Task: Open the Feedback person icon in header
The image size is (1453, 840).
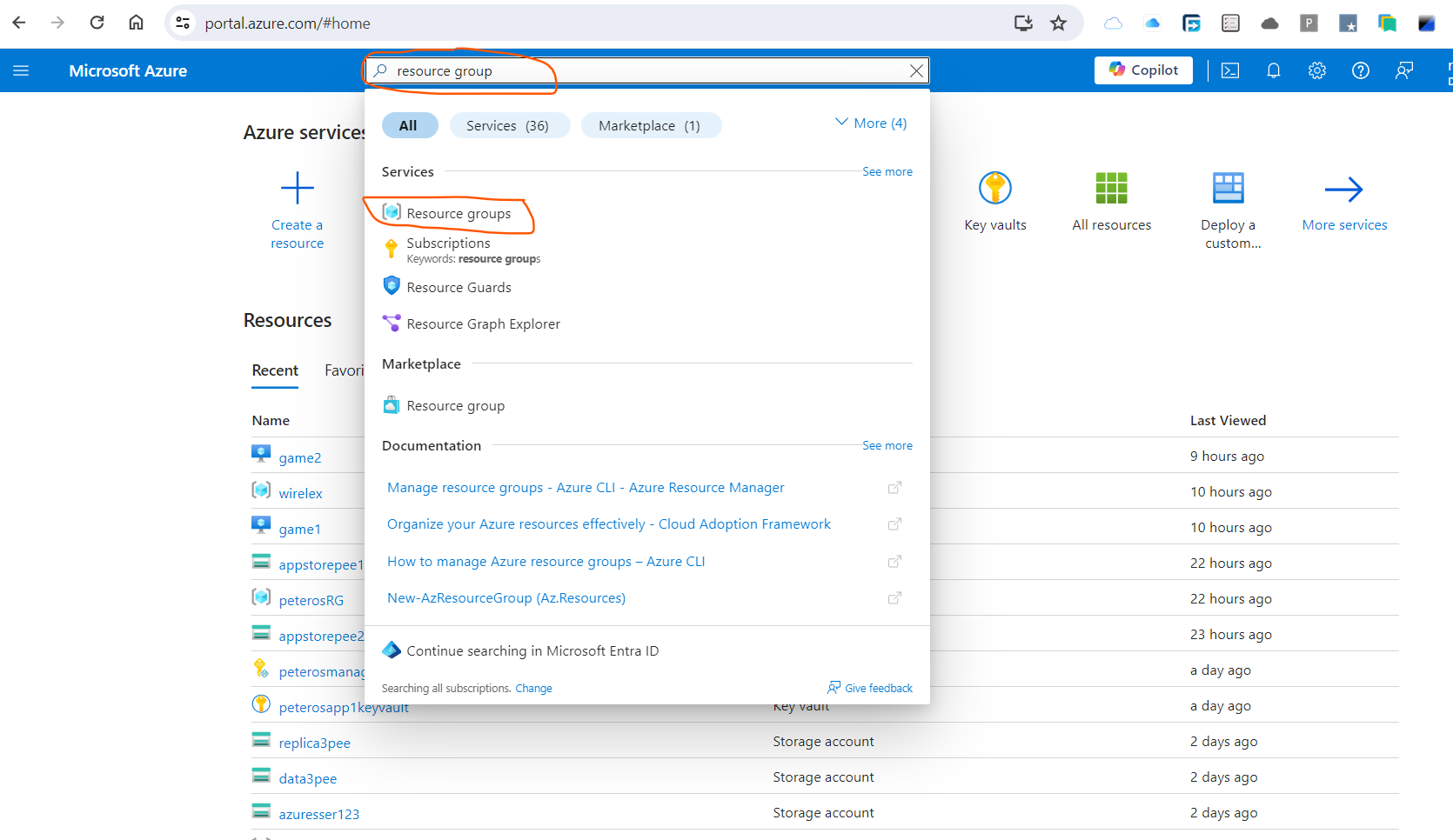Action: tap(1404, 70)
